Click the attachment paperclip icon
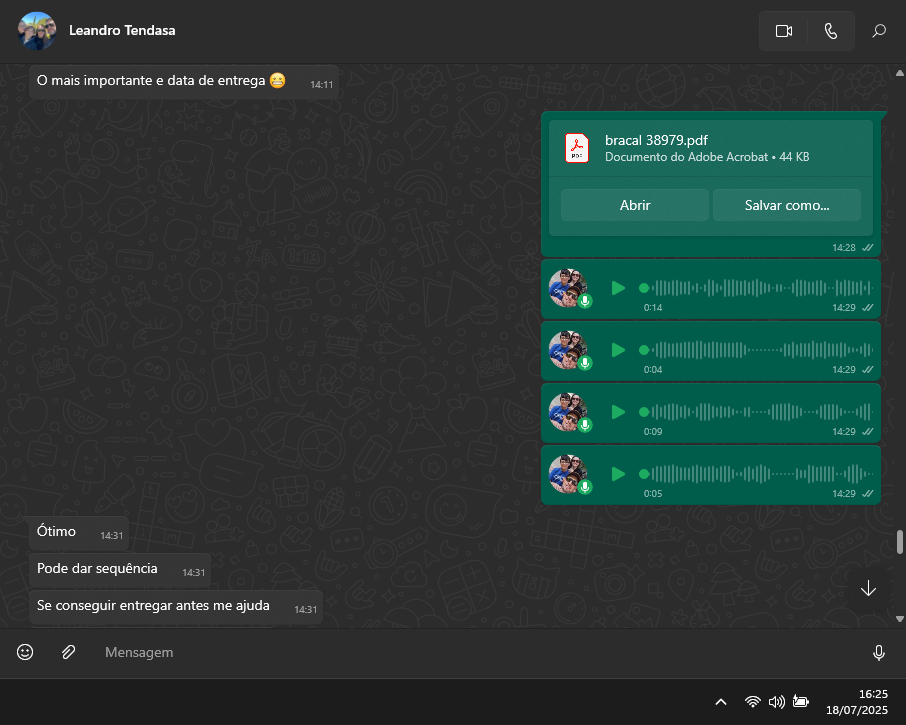The width and height of the screenshot is (906, 725). (68, 652)
